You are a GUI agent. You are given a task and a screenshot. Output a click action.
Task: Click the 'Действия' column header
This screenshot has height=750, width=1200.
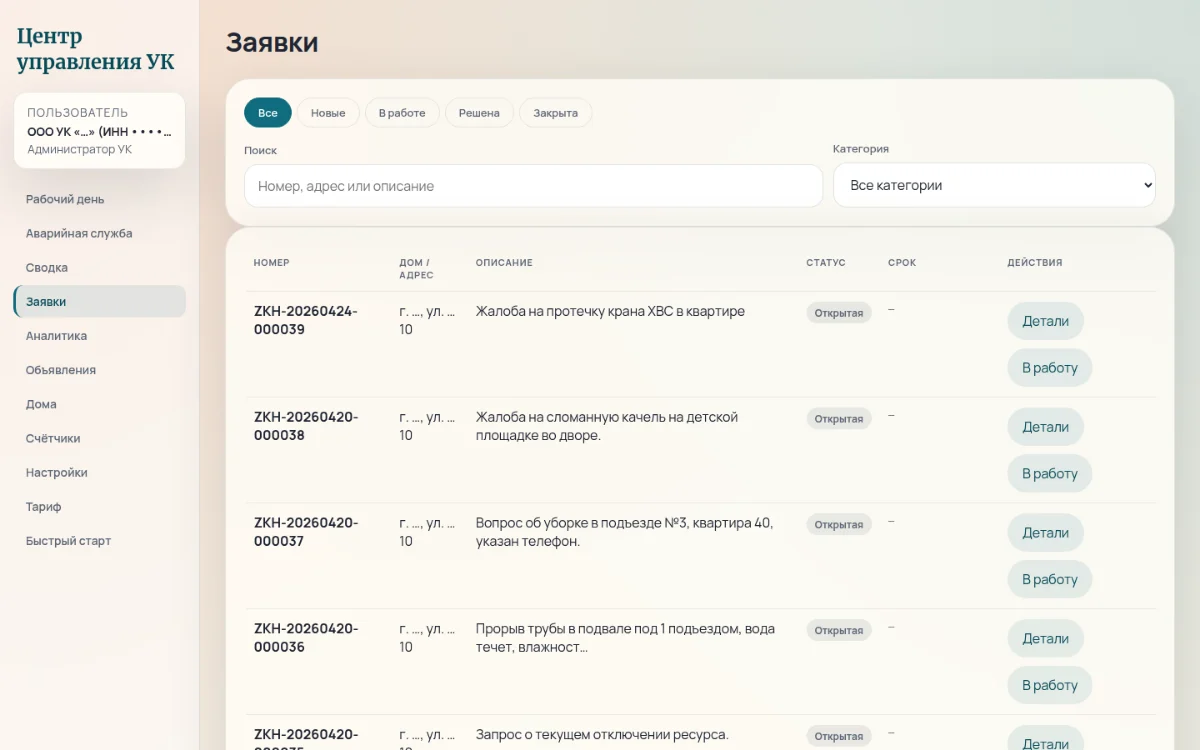pos(1035,263)
